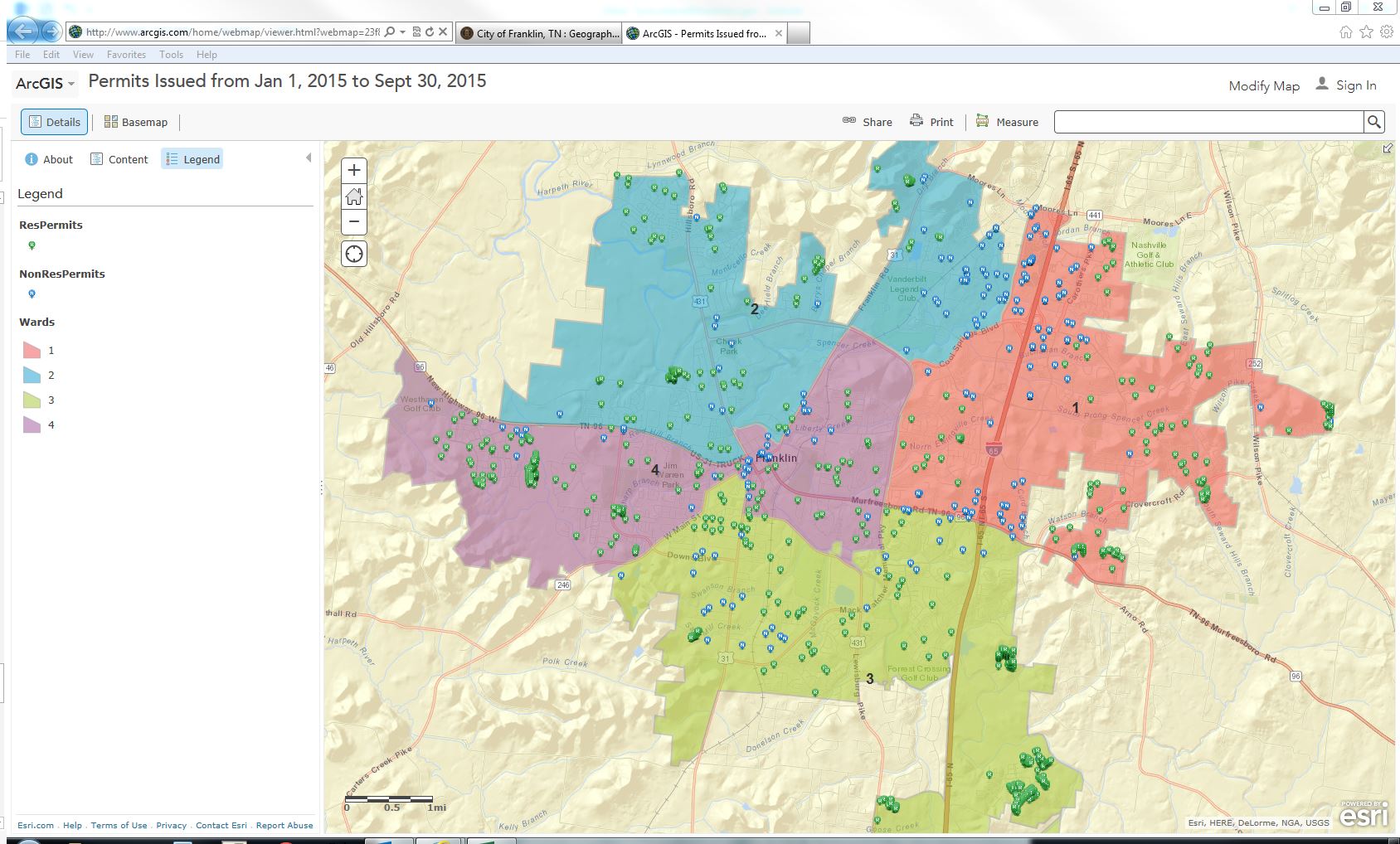
Task: Open the Terms of Use link
Action: [119, 825]
